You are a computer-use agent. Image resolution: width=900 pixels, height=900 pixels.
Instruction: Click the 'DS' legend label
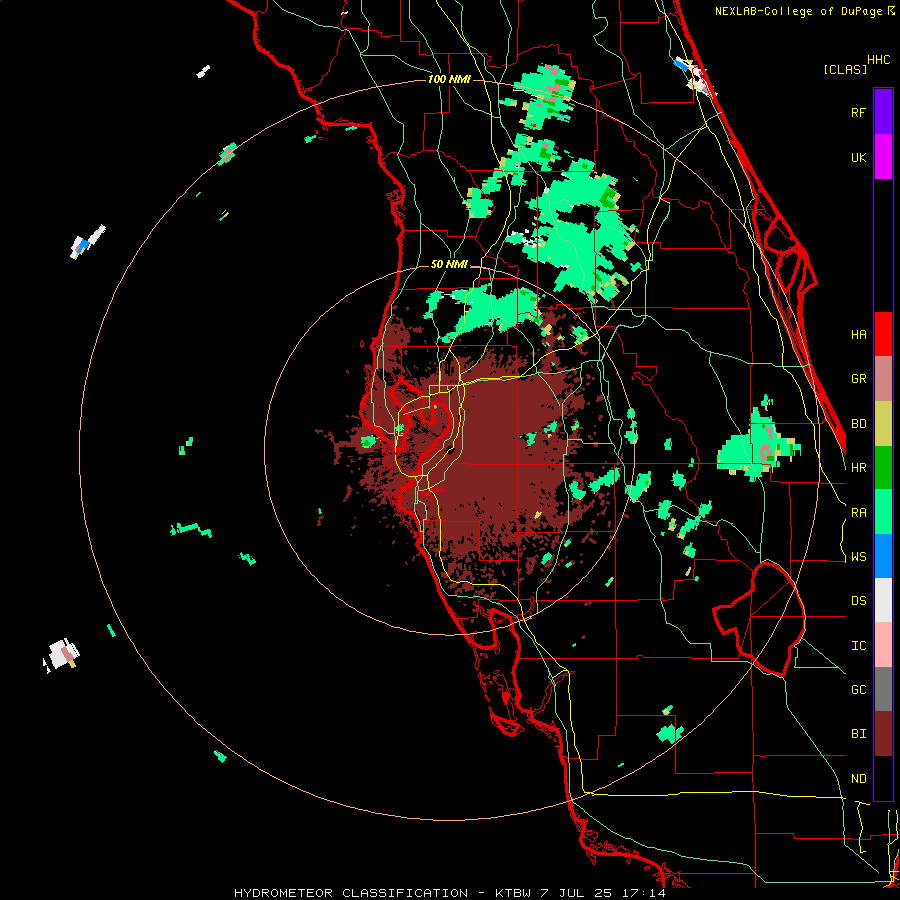(x=858, y=601)
